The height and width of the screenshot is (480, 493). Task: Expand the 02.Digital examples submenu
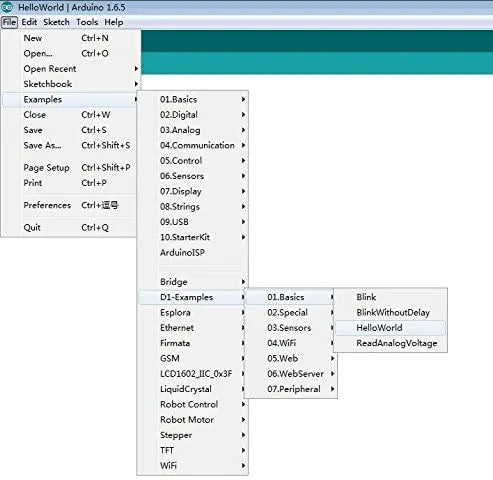193,115
